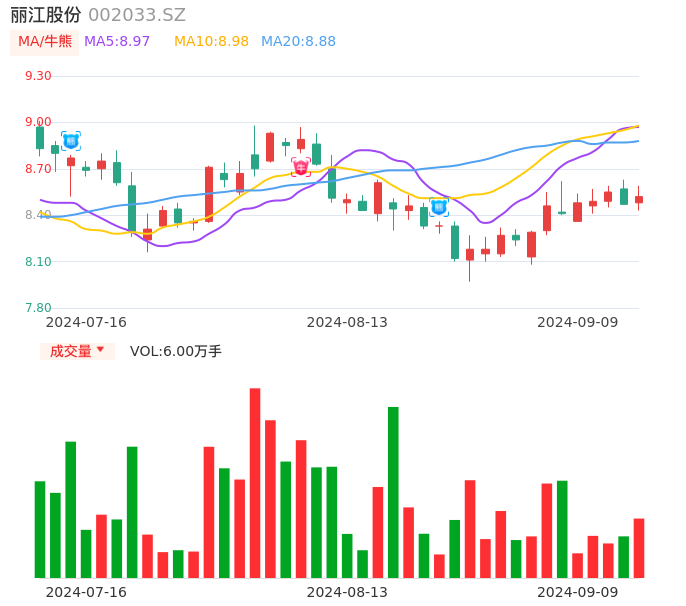Viewport: 686px width, 606px height.
Task: Click the blue bear marker near 8.40 in late August
Action: tap(438, 207)
